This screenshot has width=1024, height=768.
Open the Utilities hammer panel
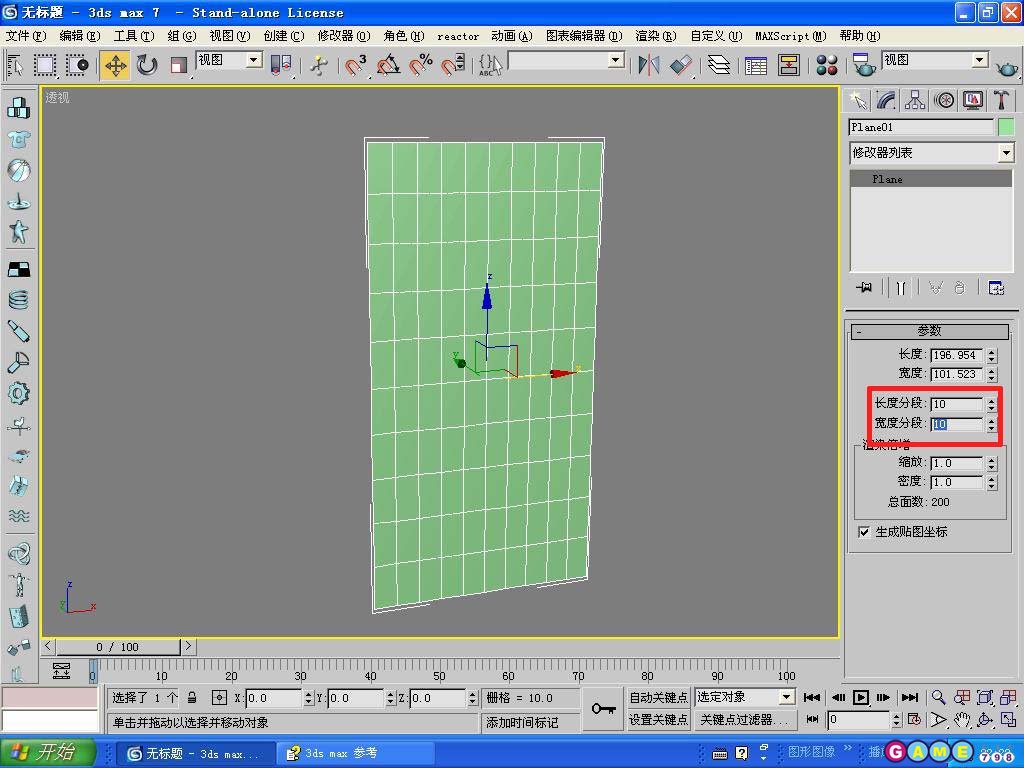pyautogui.click(x=1001, y=100)
